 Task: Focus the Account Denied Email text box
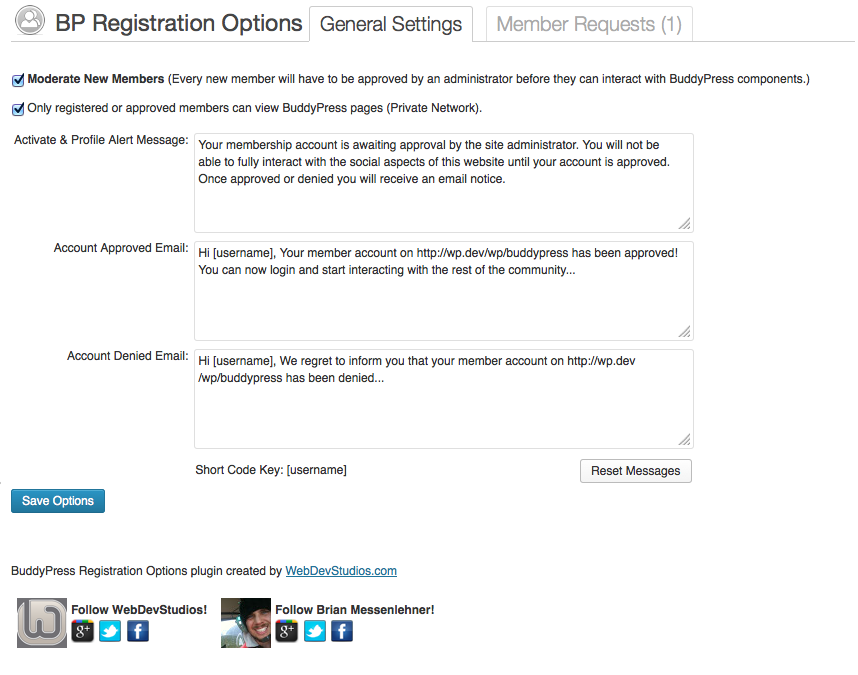(444, 399)
